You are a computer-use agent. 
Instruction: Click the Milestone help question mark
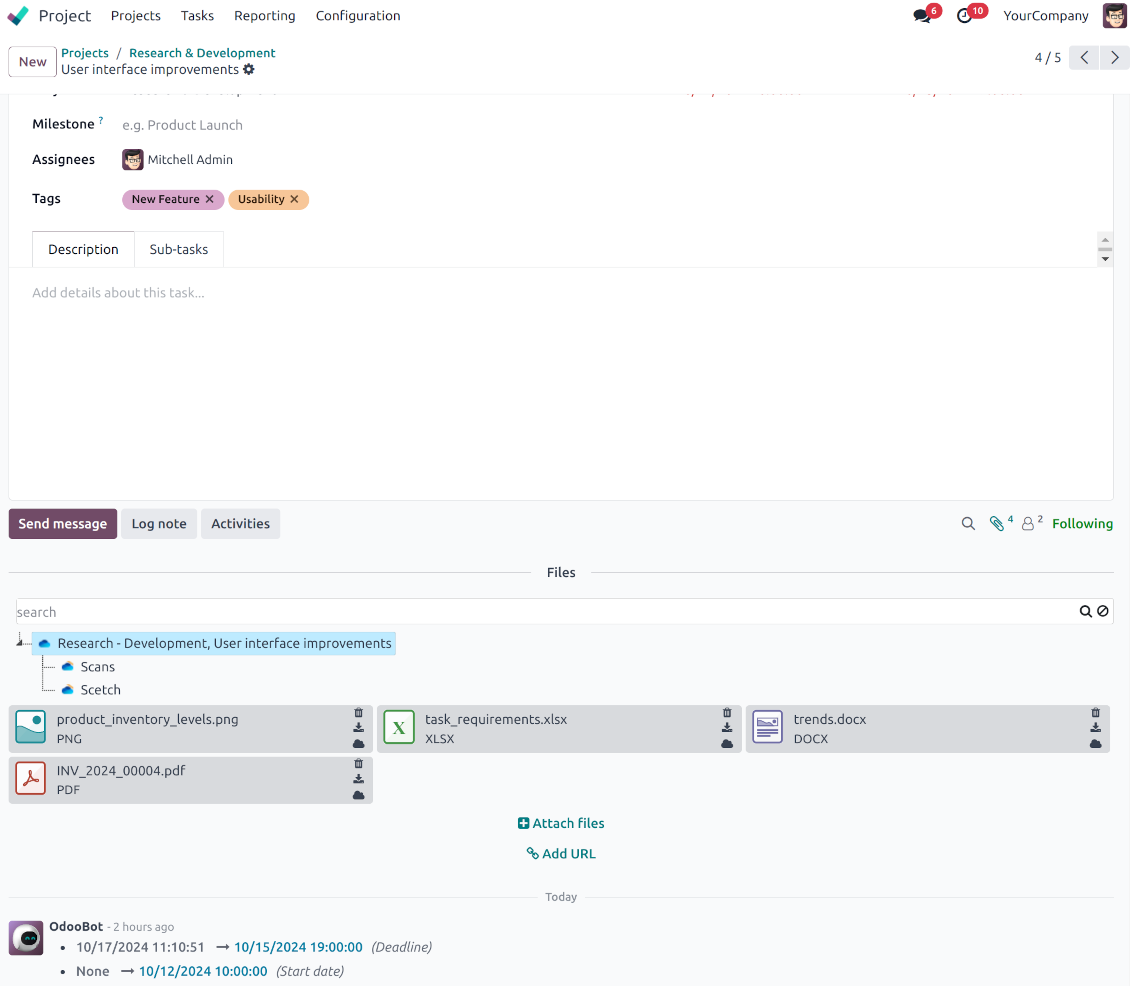(x=101, y=120)
